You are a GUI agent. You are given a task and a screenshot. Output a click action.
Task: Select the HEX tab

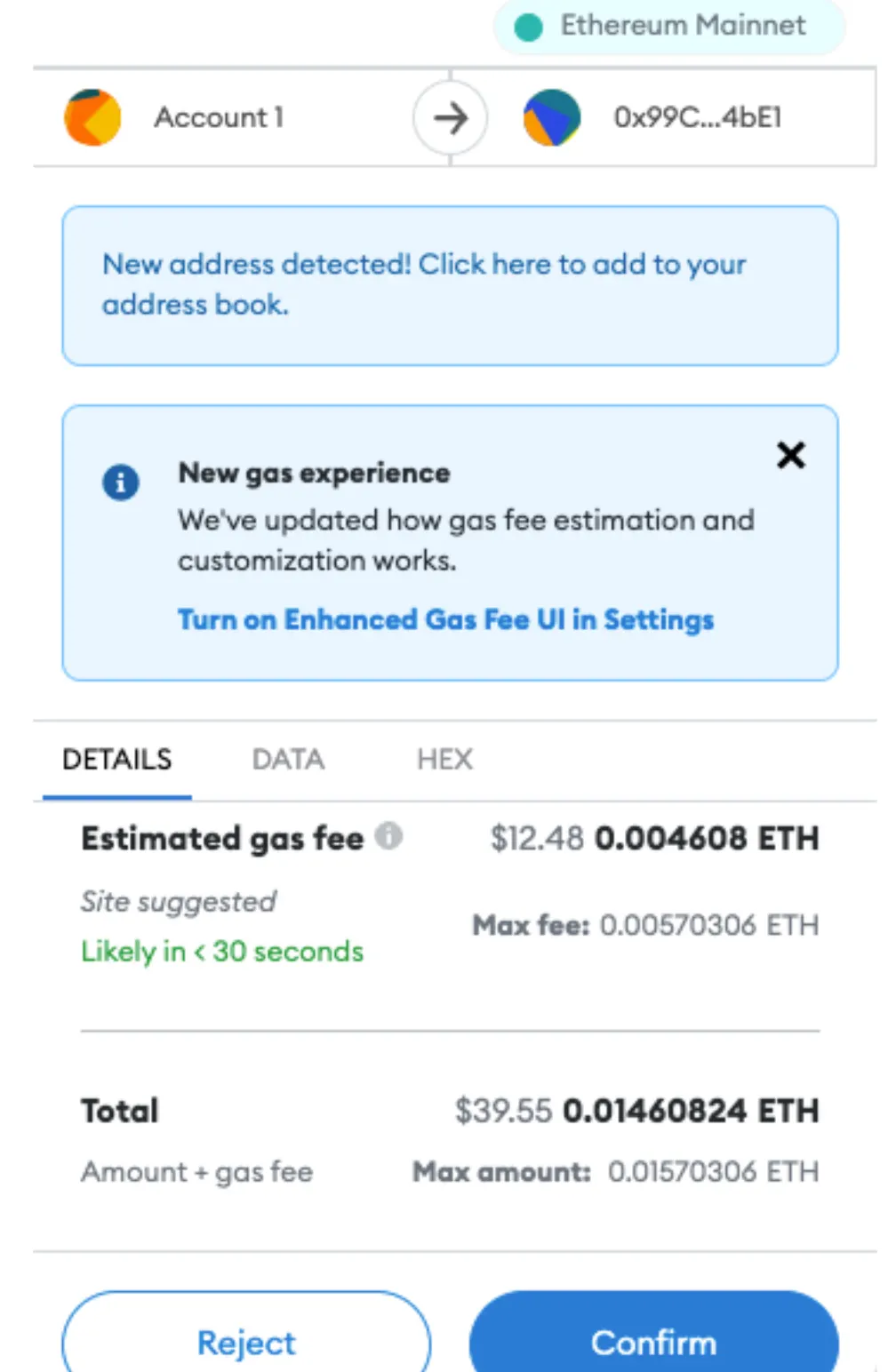(x=444, y=760)
